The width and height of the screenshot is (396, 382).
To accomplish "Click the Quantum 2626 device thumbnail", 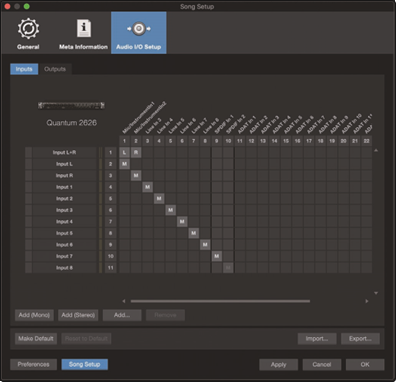I will pos(71,106).
